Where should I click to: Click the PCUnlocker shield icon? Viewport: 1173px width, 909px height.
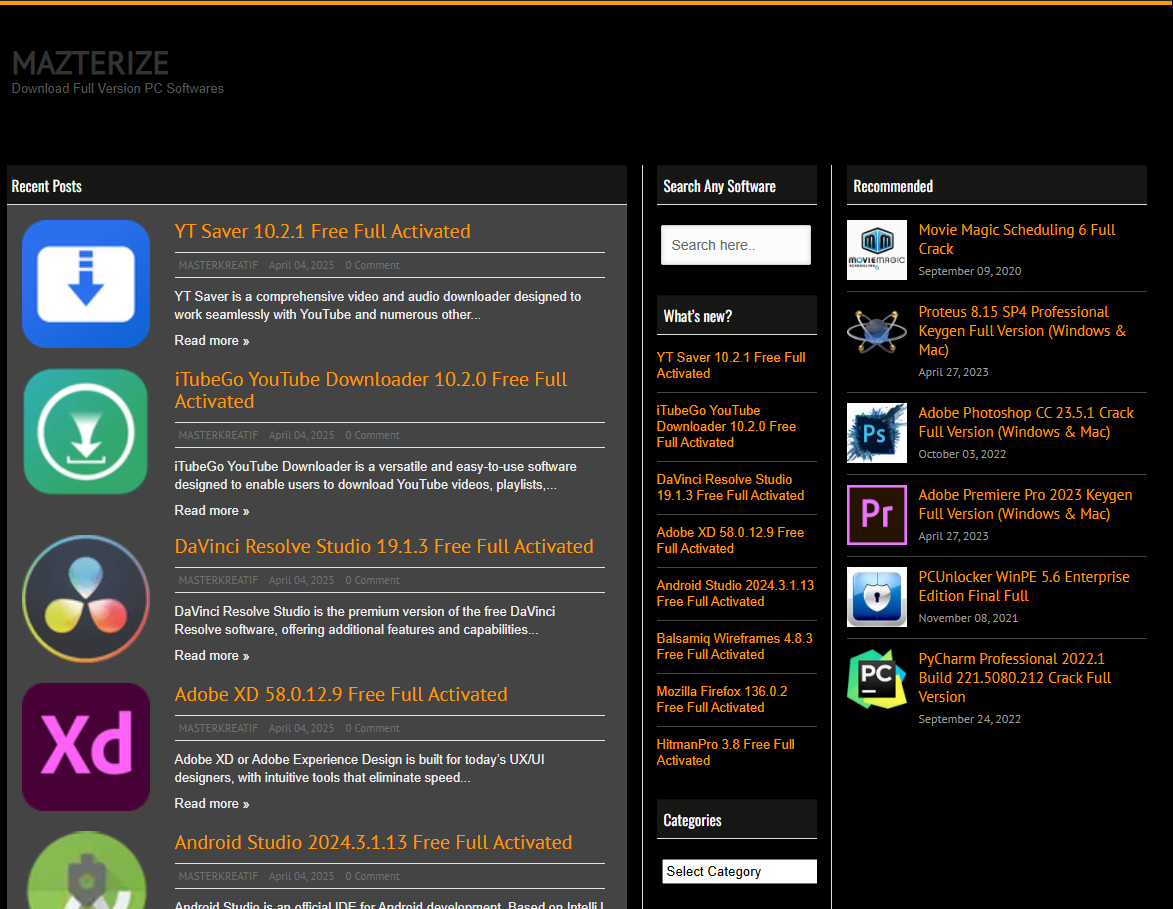tap(877, 597)
